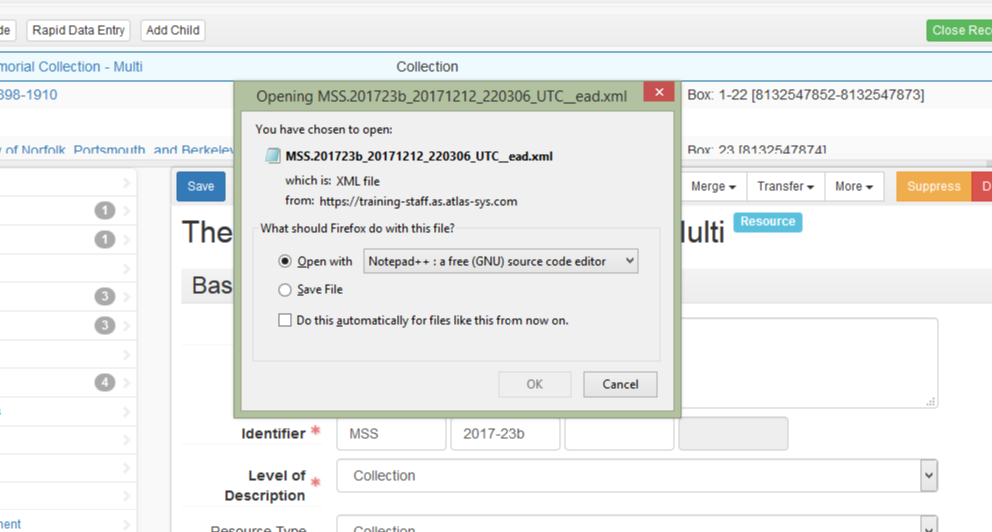Select the "Open with" radio button
Image resolution: width=992 pixels, height=532 pixels.
[x=286, y=261]
